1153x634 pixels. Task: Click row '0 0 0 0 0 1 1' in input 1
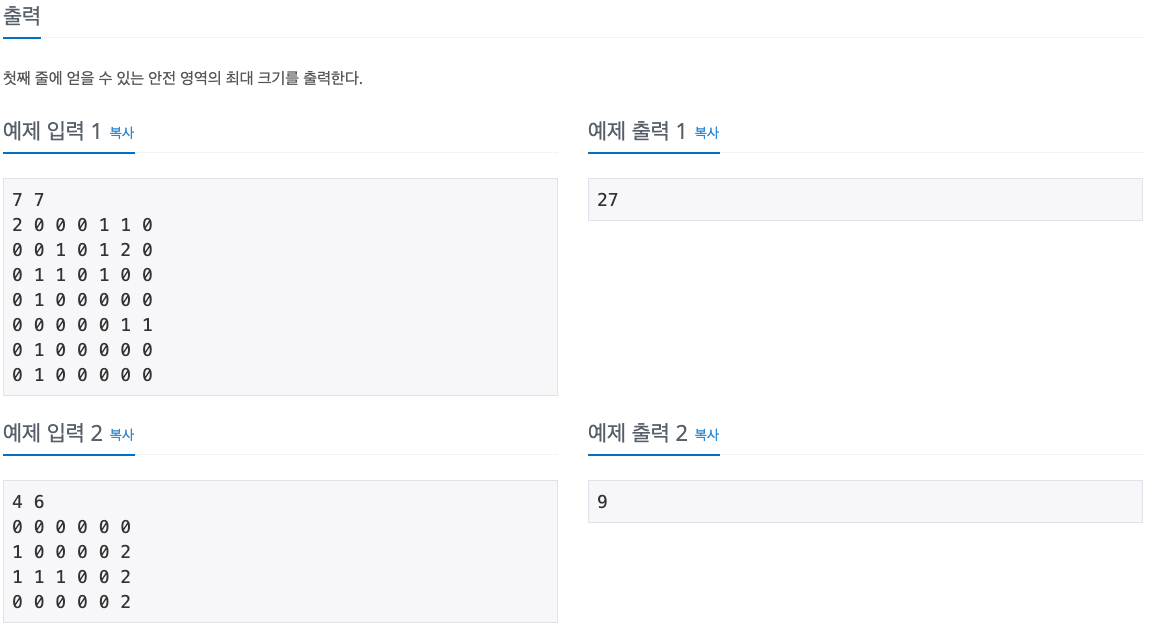click(82, 325)
